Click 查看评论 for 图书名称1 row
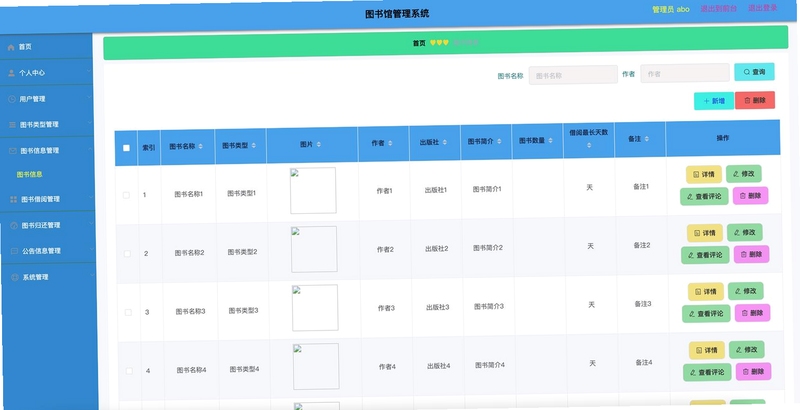The height and width of the screenshot is (410, 800). pos(704,196)
